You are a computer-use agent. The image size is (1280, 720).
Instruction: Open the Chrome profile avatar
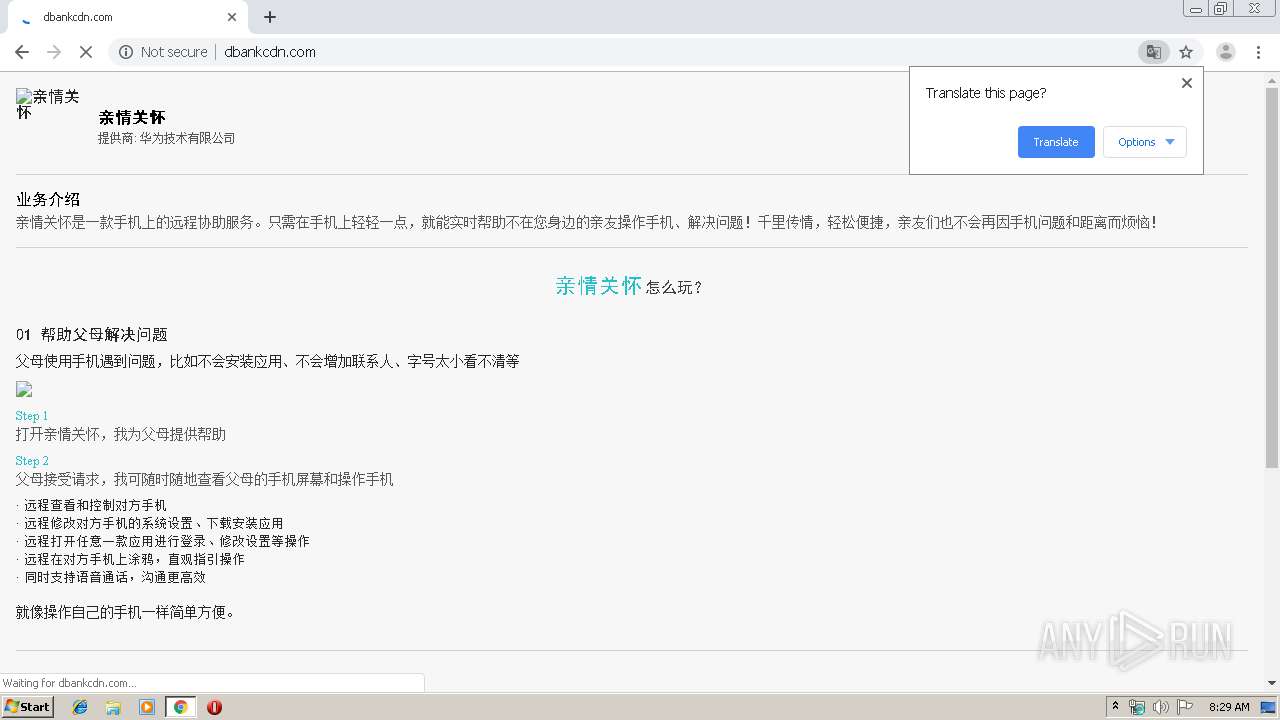[1225, 52]
